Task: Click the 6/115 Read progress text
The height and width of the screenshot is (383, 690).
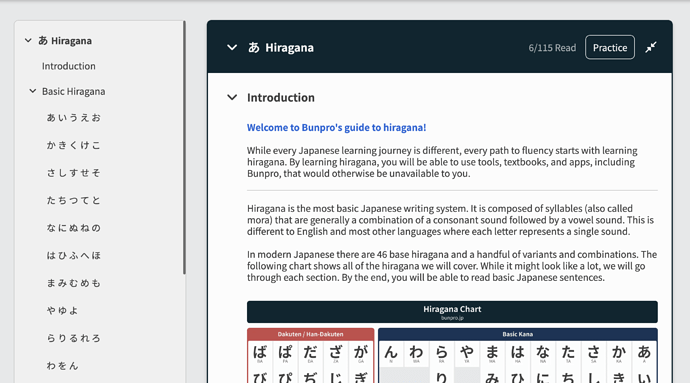Action: [x=552, y=48]
